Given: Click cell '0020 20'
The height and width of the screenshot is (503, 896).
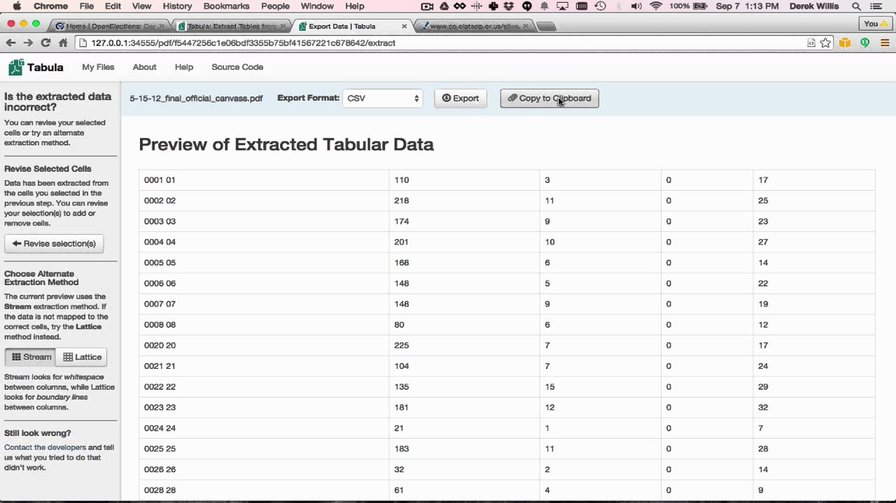Looking at the screenshot, I should (x=264, y=345).
